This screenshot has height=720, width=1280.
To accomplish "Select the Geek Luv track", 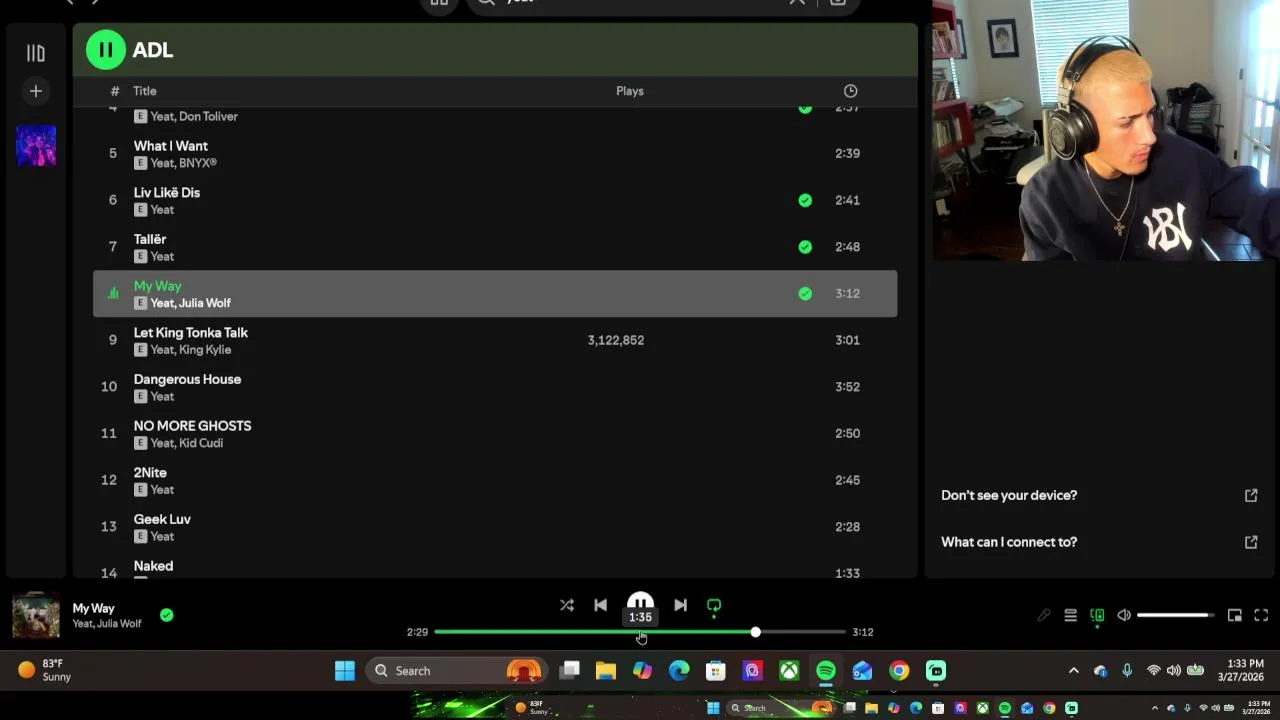I will click(162, 519).
